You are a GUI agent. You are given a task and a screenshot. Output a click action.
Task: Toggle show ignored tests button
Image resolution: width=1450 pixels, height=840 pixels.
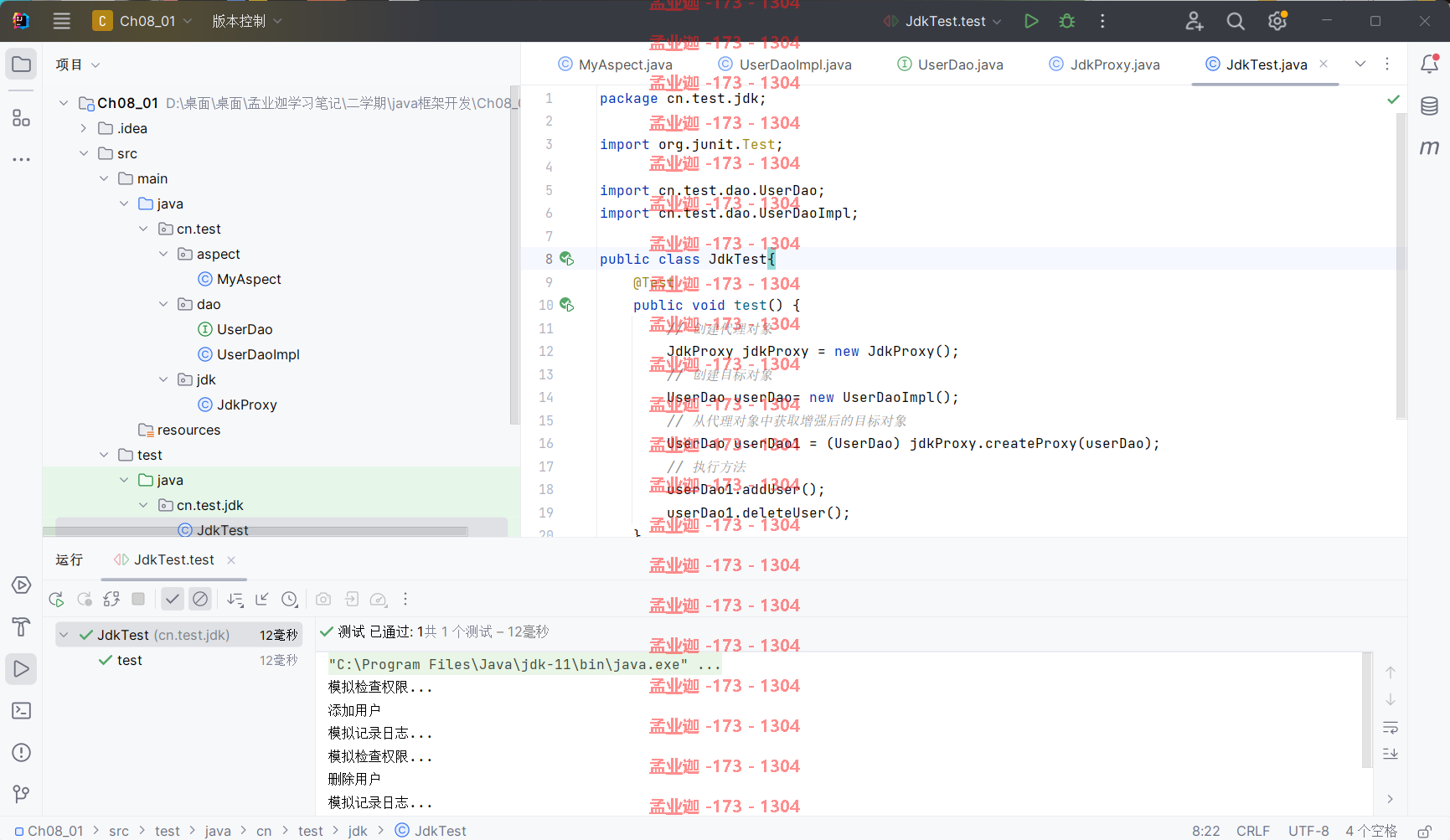[x=200, y=599]
